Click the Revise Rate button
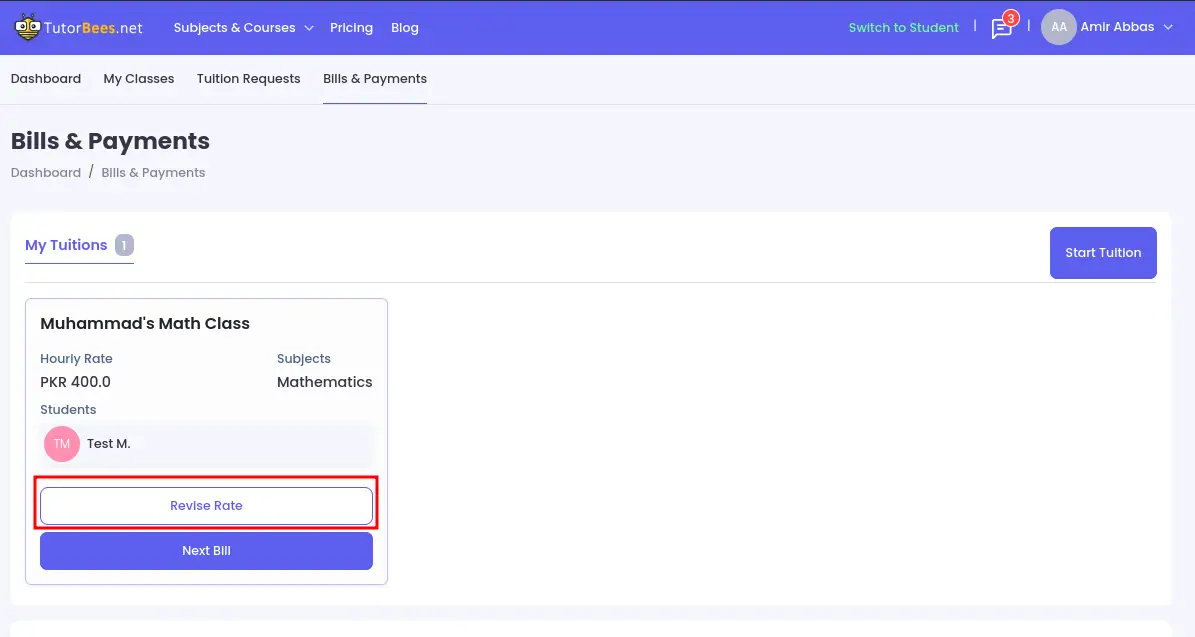Image resolution: width=1195 pixels, height=637 pixels. point(206,506)
